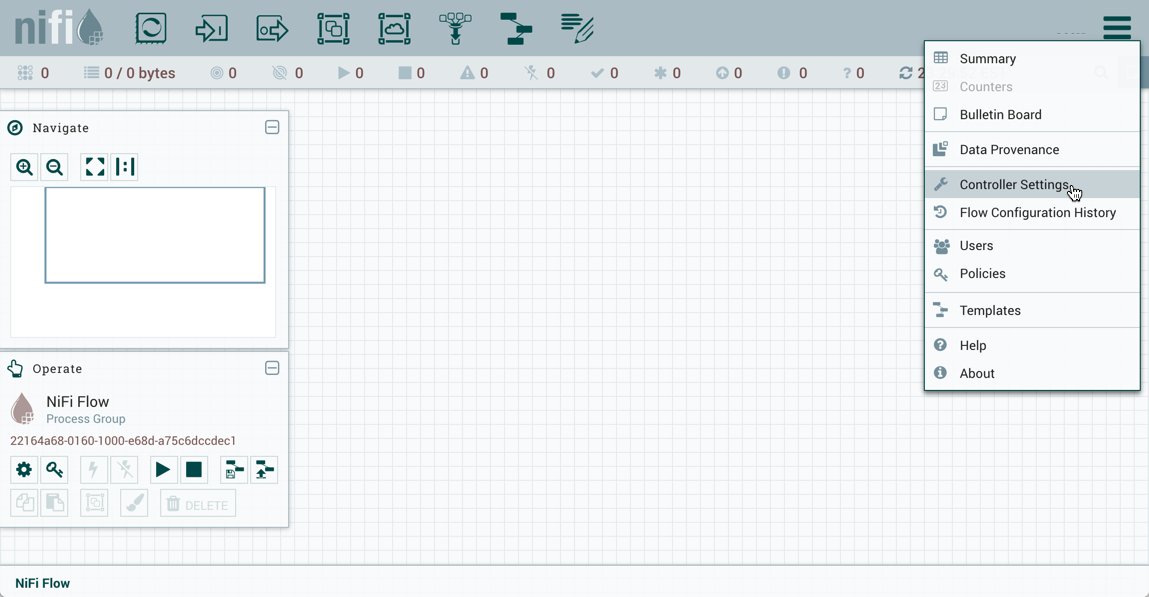The height and width of the screenshot is (597, 1149).
Task: Click the NiFi Flow breadcrumb link
Action: pyautogui.click(x=43, y=583)
